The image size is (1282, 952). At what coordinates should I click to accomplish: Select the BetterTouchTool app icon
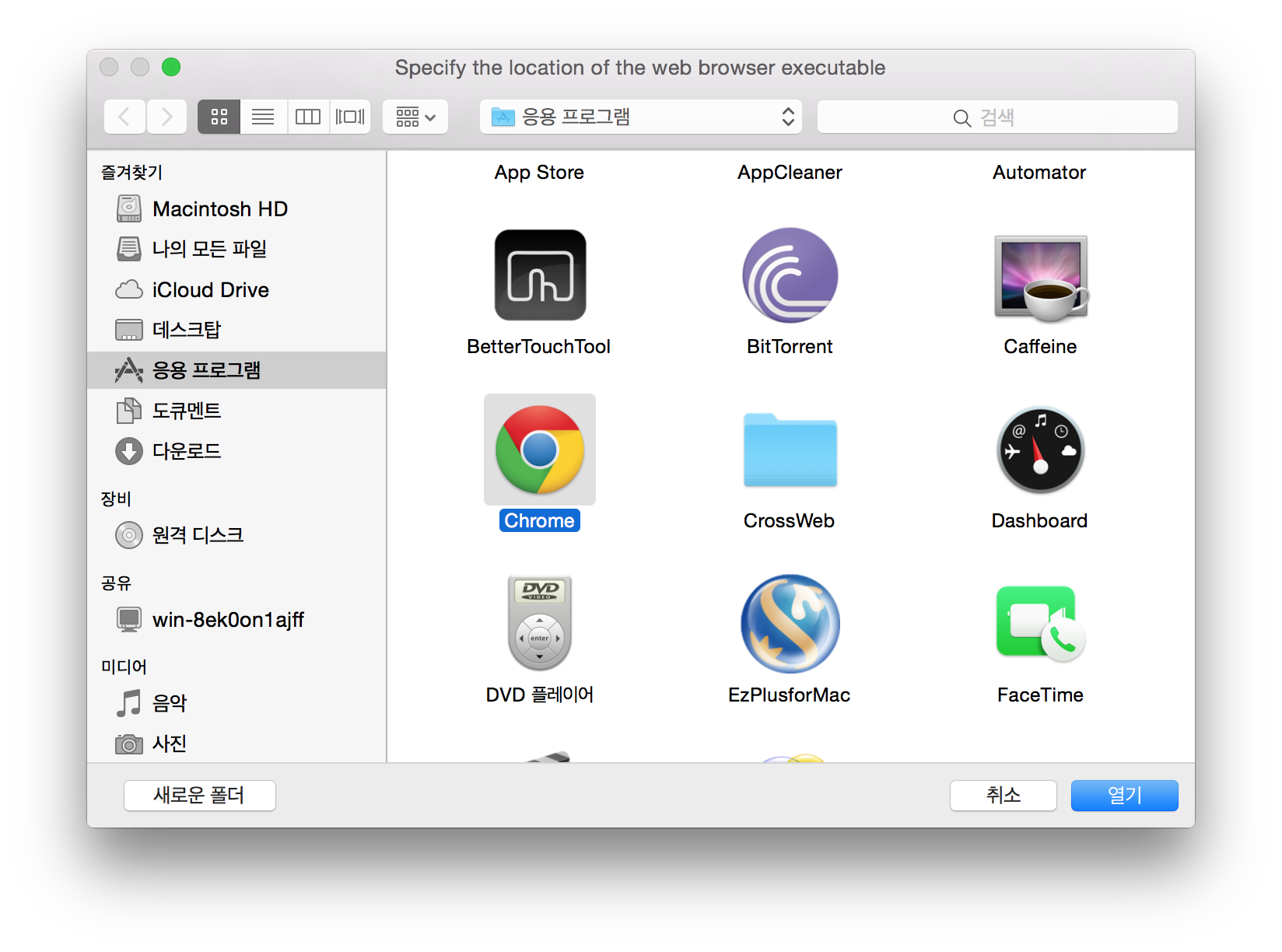coord(540,275)
